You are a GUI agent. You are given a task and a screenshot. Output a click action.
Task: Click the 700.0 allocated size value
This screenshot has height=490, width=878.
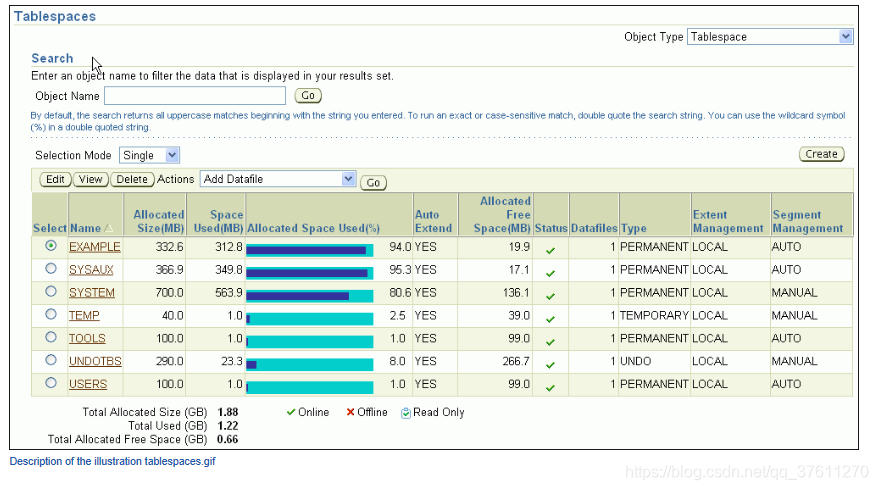[169, 293]
